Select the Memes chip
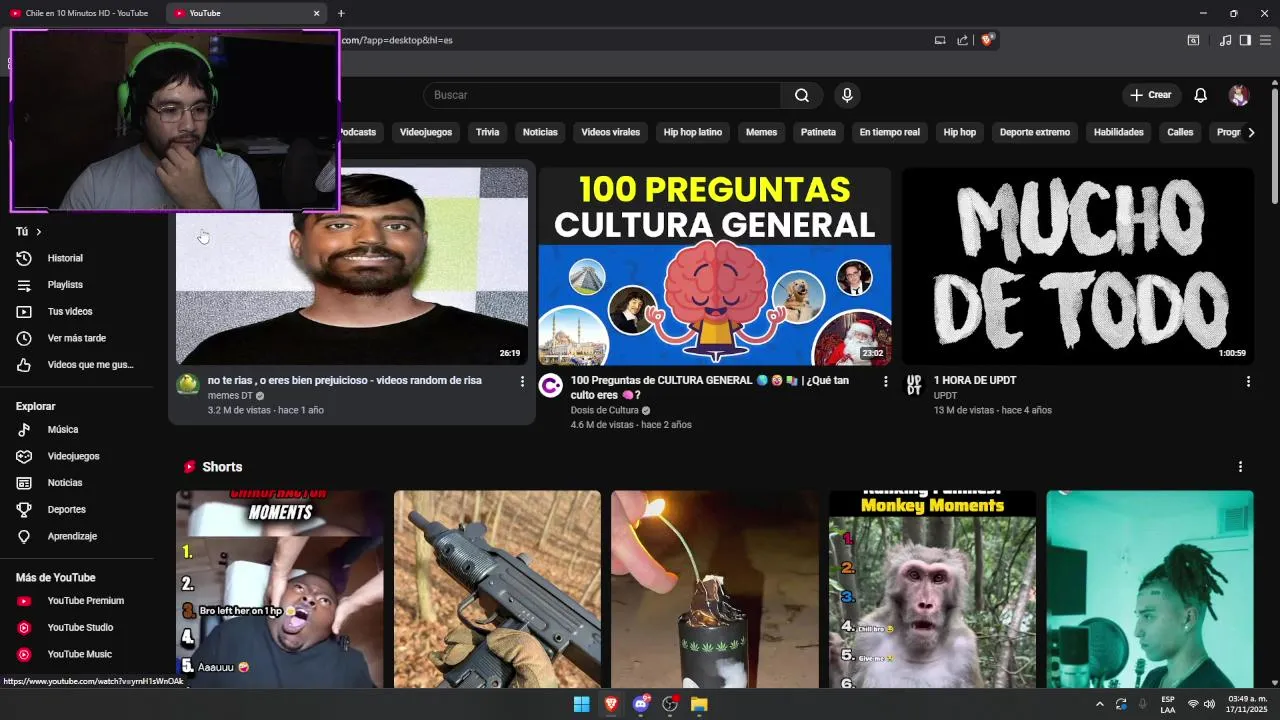 761,132
